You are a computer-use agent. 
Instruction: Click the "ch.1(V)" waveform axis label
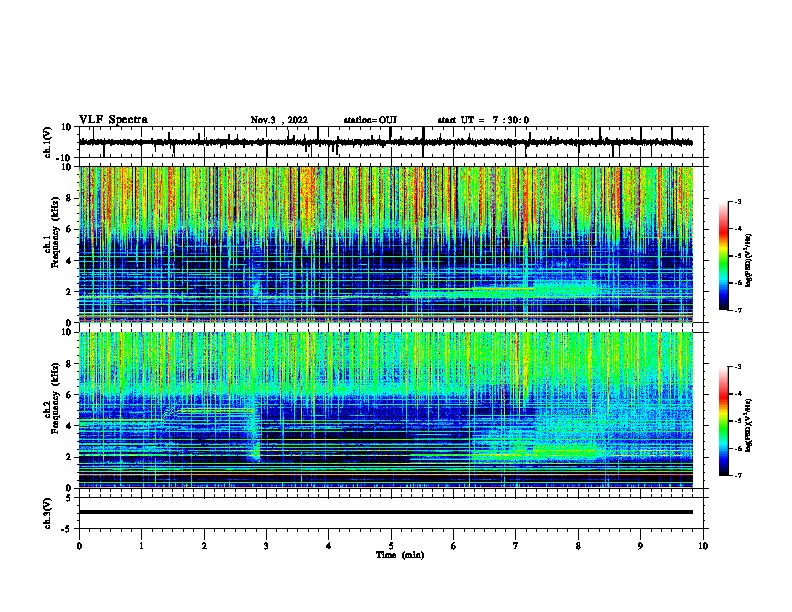pos(48,142)
